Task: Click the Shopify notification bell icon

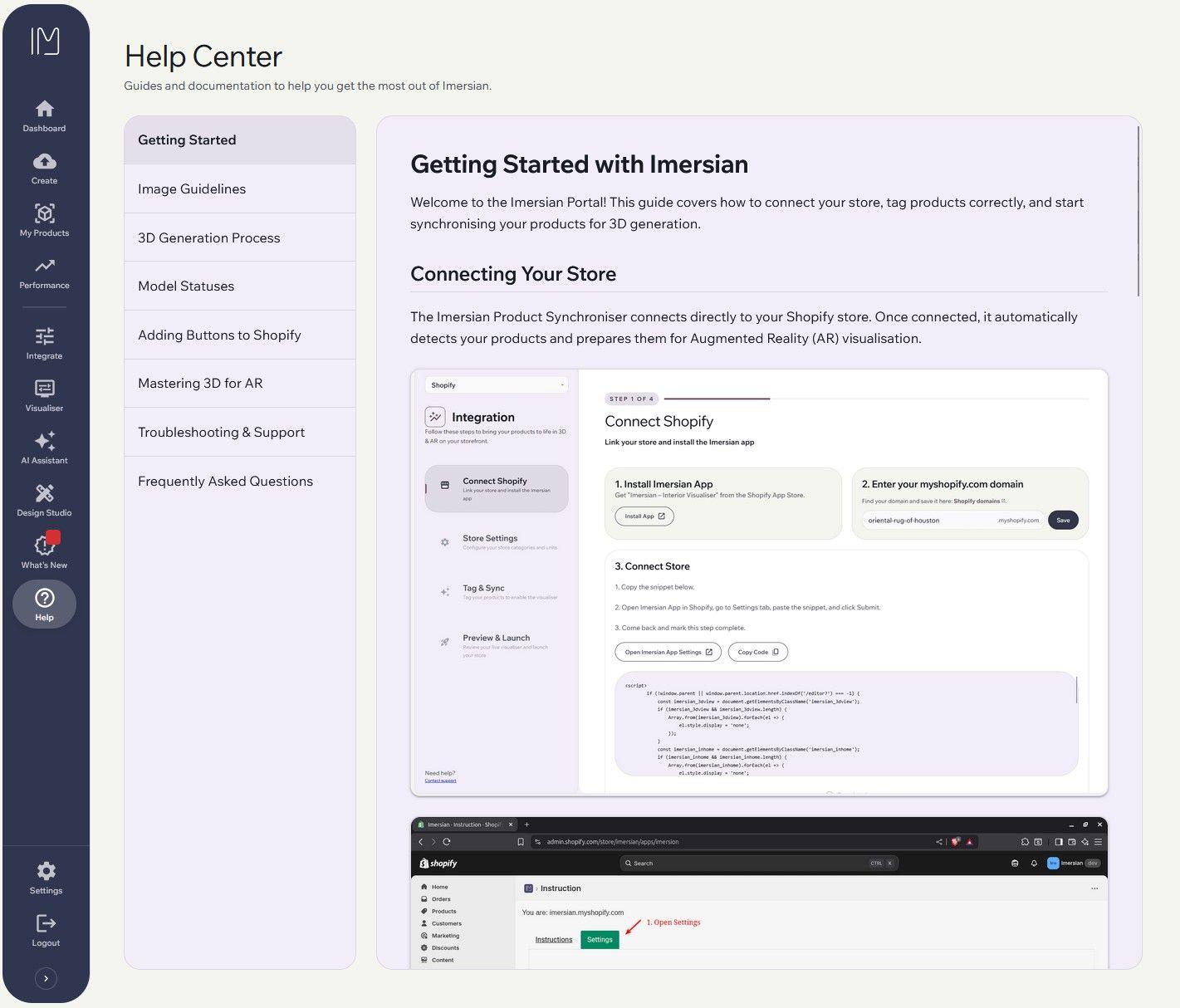Action: 1034,864
